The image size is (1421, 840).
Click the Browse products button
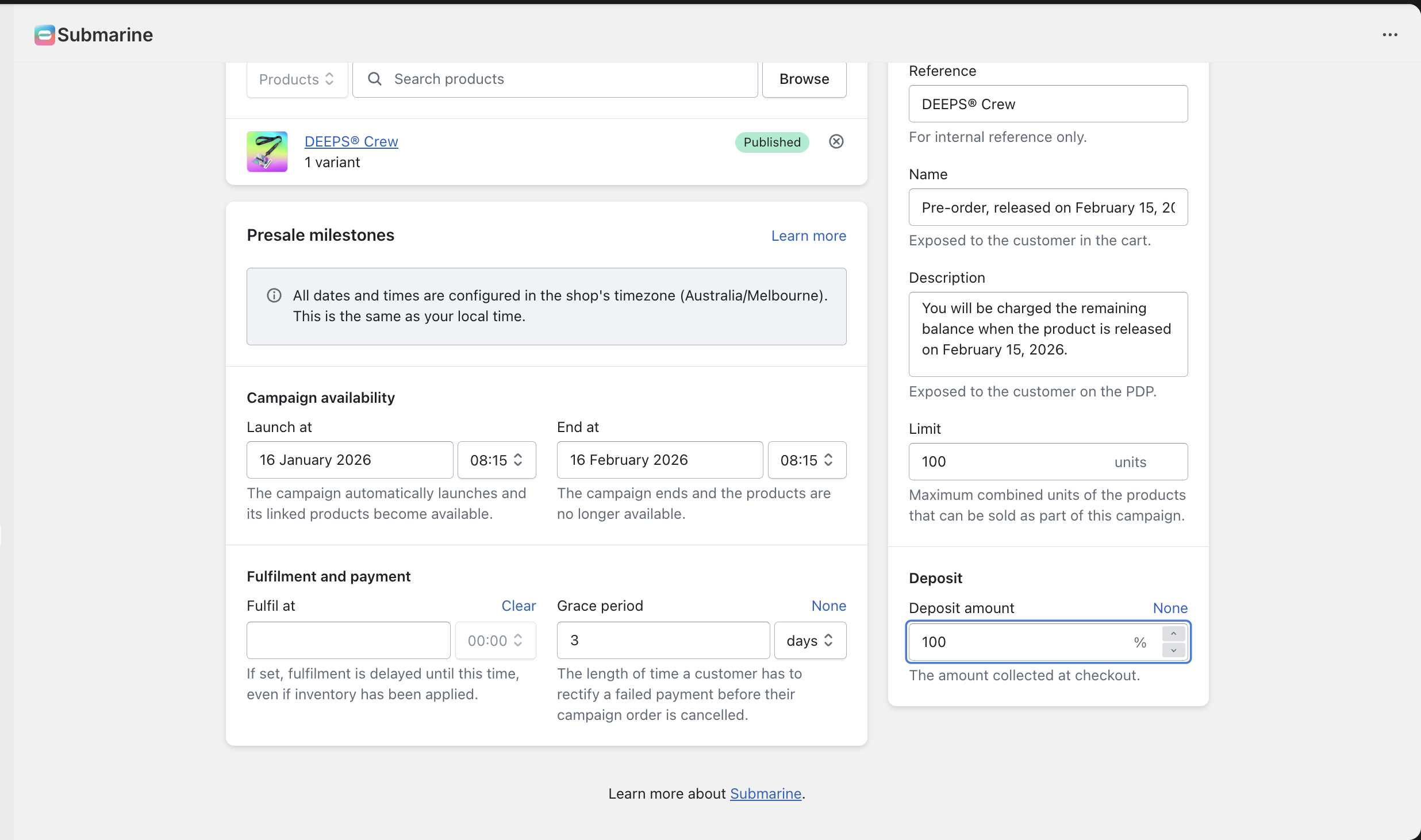pos(804,79)
